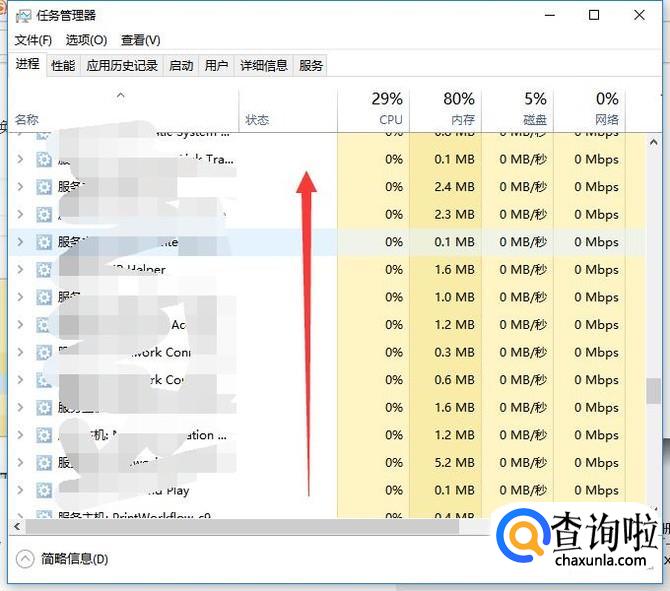Sort by the 名称 column header
The image size is (670, 591).
[124, 110]
